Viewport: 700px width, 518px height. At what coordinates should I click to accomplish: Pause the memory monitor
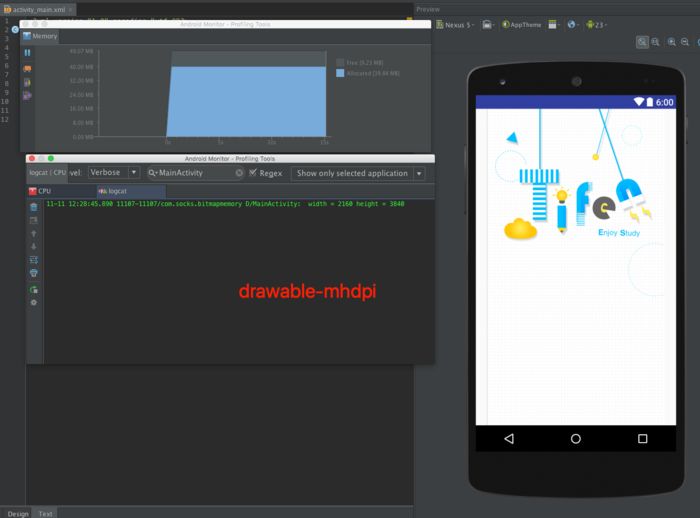[x=27, y=53]
